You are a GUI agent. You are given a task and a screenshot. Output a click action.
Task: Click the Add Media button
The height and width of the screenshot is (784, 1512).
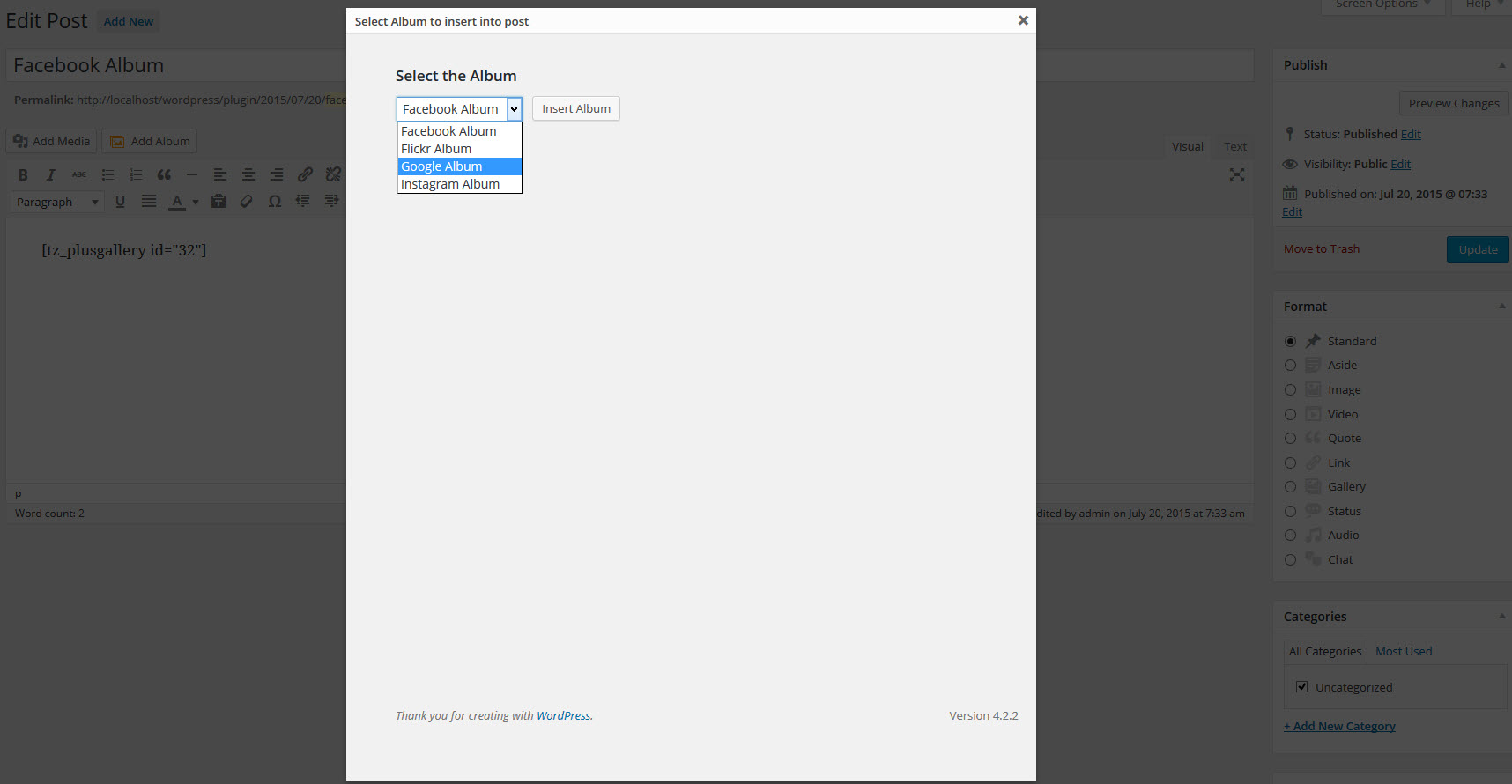click(51, 141)
